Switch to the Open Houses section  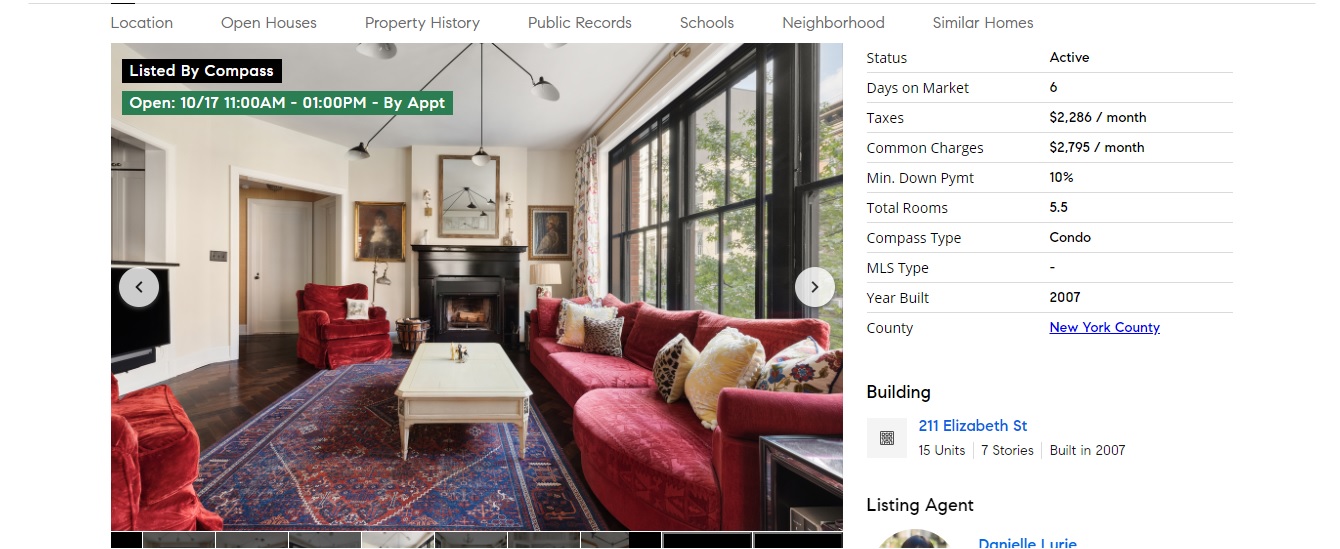tap(269, 22)
